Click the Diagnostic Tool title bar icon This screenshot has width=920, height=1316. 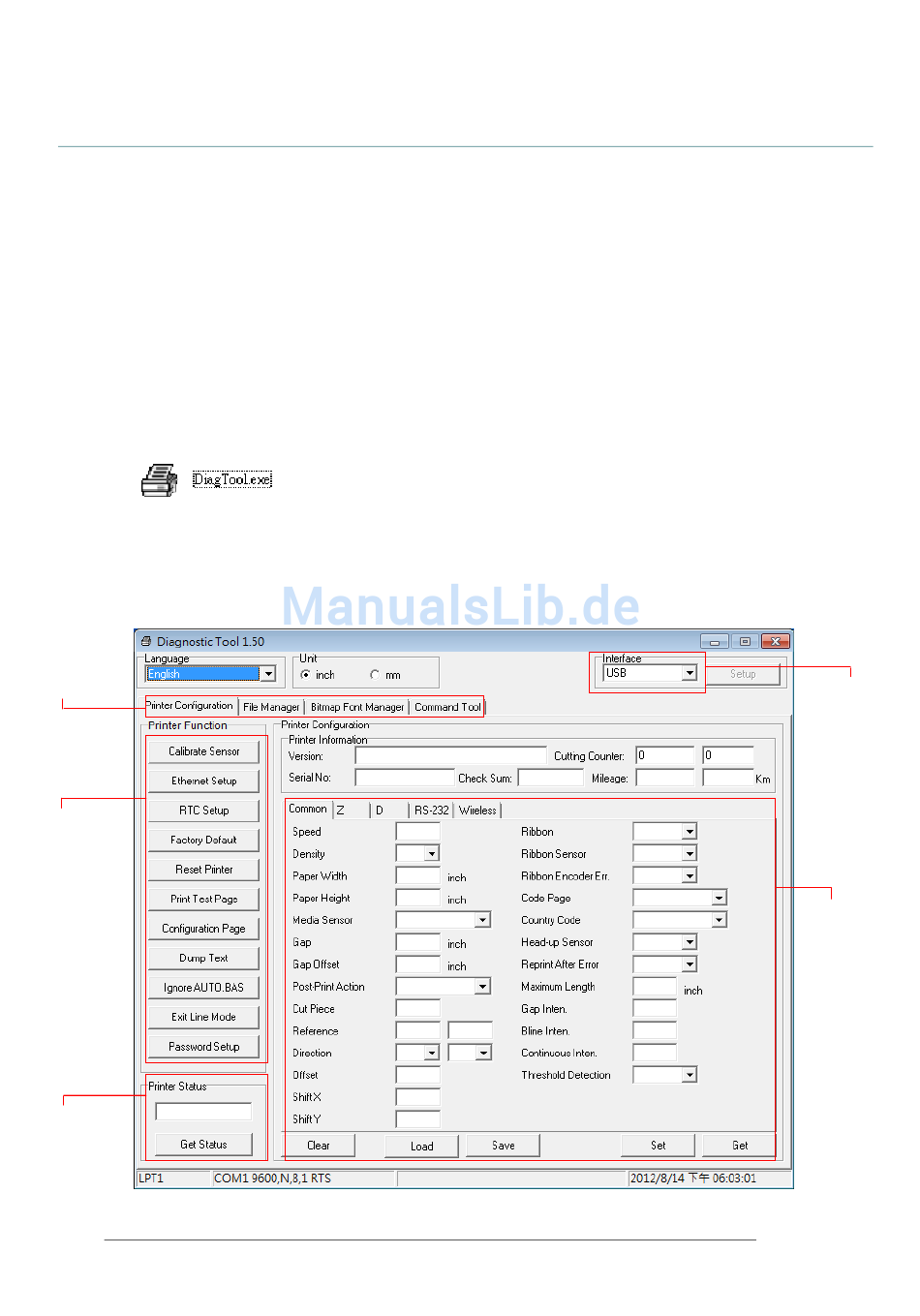click(x=146, y=641)
